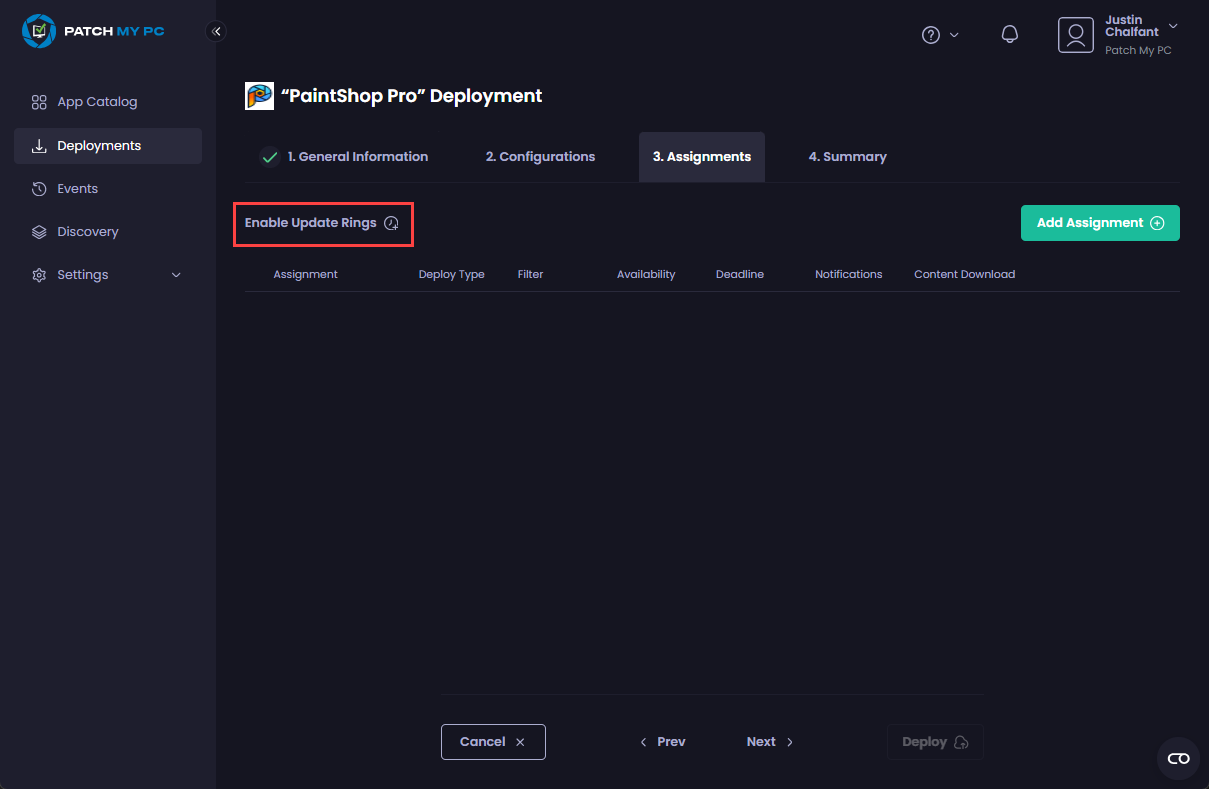The height and width of the screenshot is (789, 1209).
Task: Go back using the Prev button
Action: coord(663,741)
